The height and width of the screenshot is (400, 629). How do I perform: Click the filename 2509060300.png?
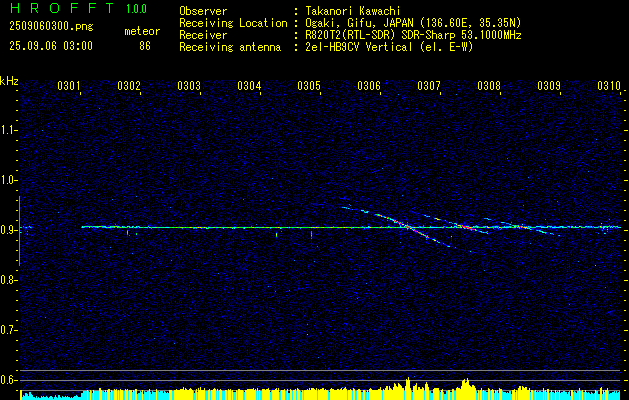(x=51, y=27)
